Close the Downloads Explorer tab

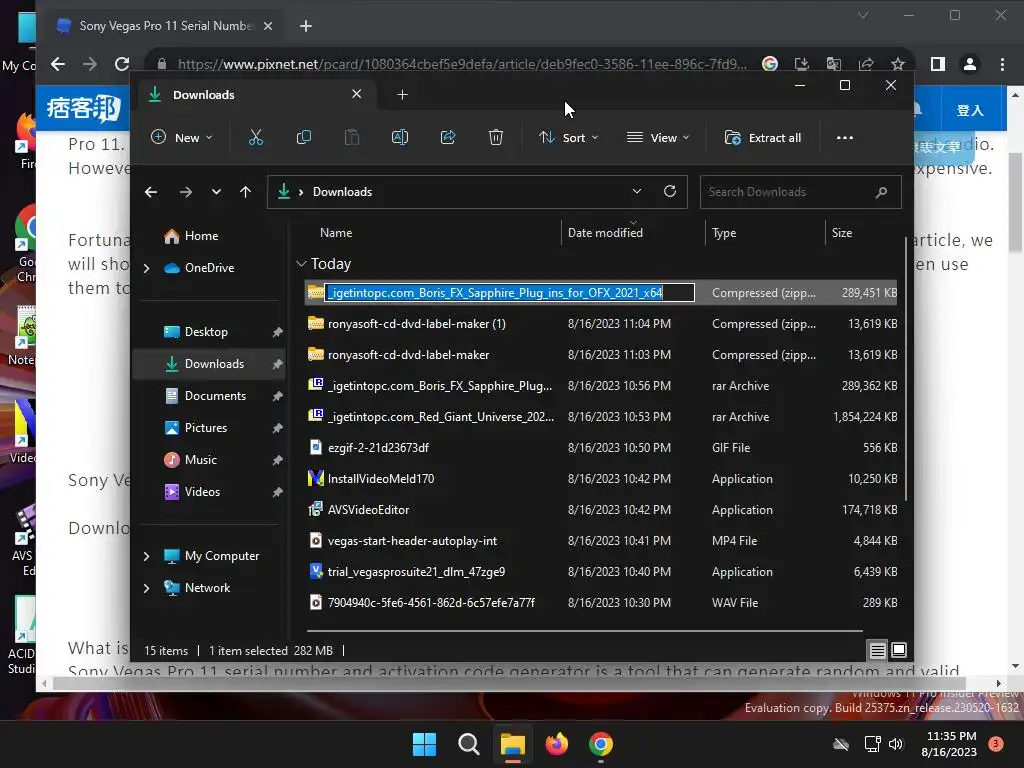point(357,94)
